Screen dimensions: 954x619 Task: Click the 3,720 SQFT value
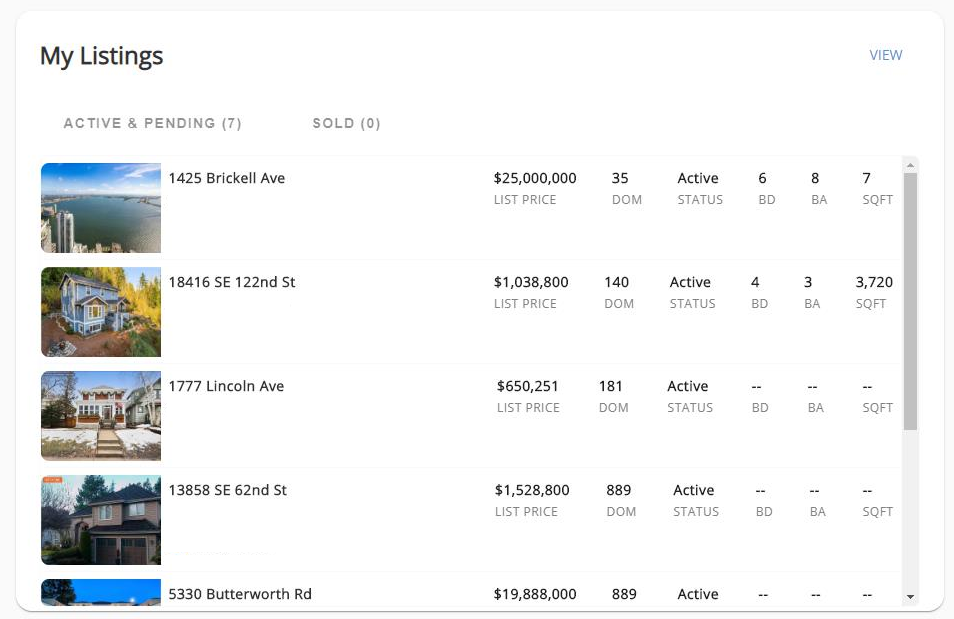(x=873, y=282)
